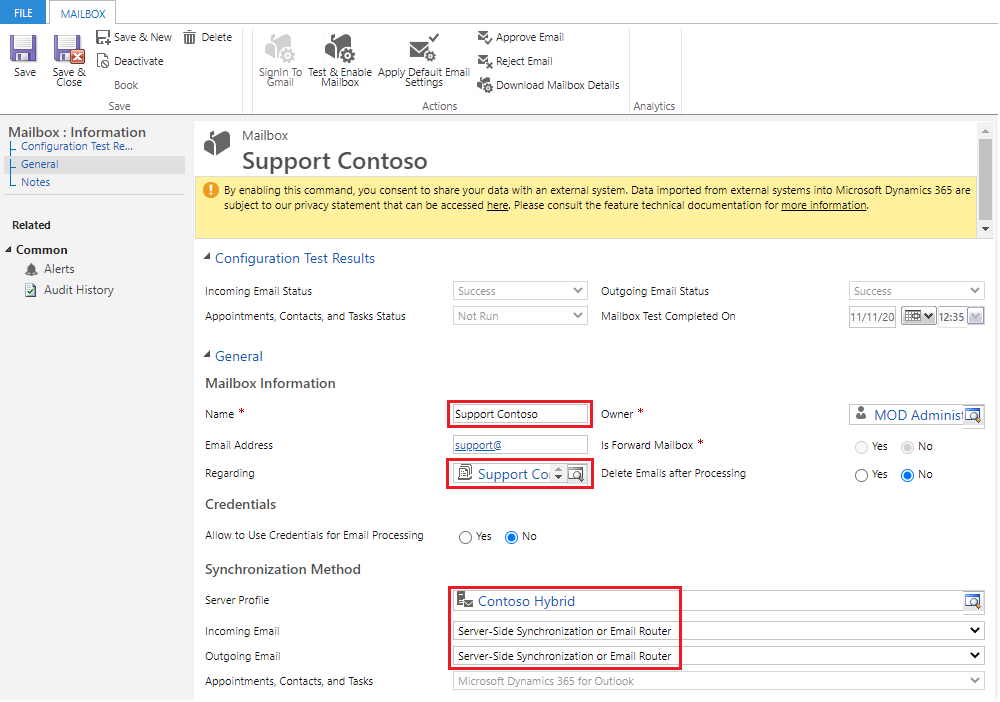Open the Mailbox Test date calendar picker

coord(918,316)
